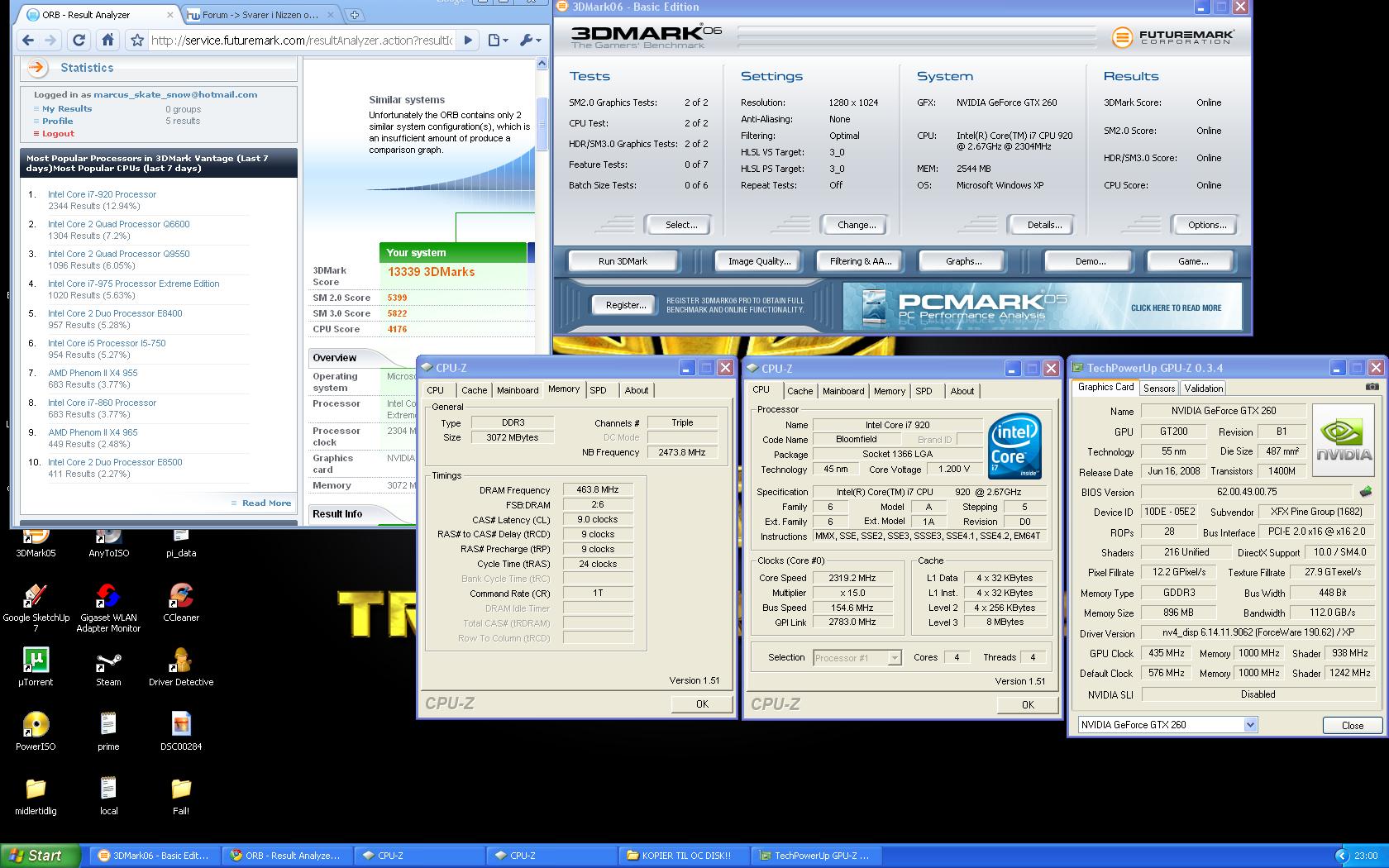The image size is (1389, 868).
Task: Click the PCMark05 banner
Action: (x=1042, y=307)
